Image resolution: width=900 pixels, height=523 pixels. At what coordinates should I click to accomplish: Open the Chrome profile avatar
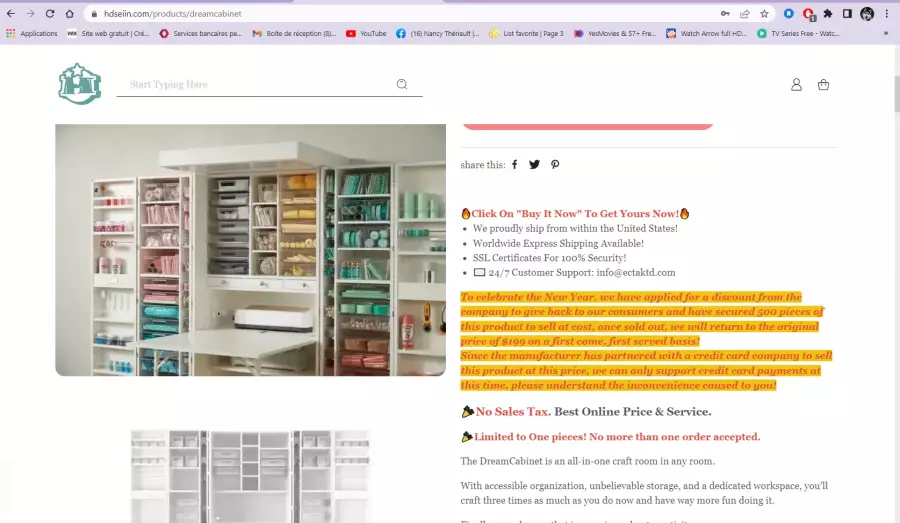tap(867, 14)
